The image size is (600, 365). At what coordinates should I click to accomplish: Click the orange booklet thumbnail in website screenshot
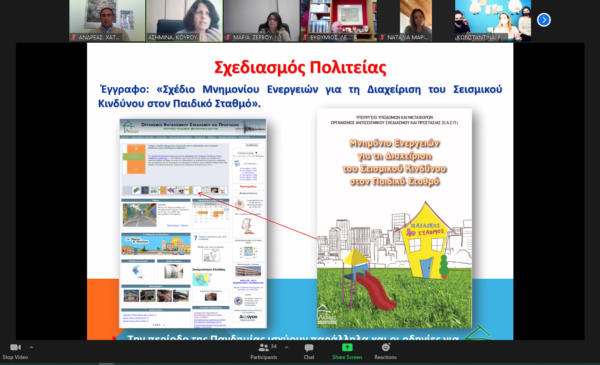135,159
